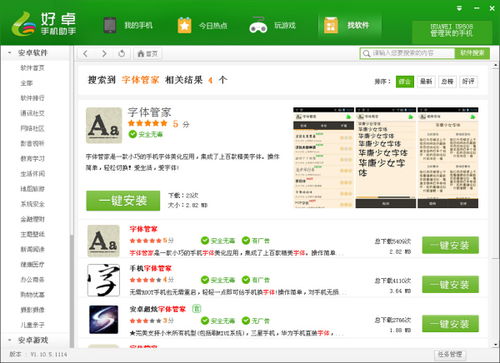Screen dimensions: 500x363
Task: Sort results by 综合
Action: pos(405,81)
